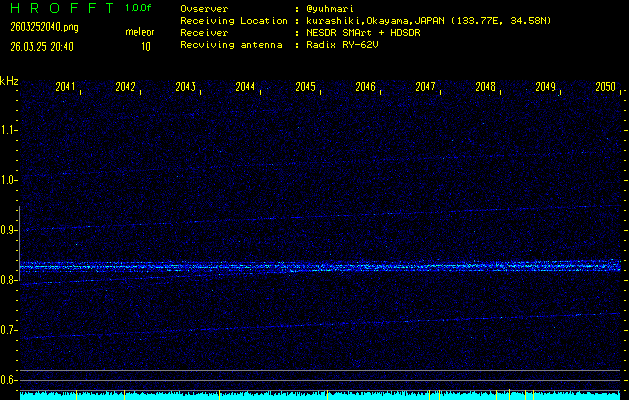Select the 2045 time marker
The width and height of the screenshot is (629, 400).
pos(306,88)
